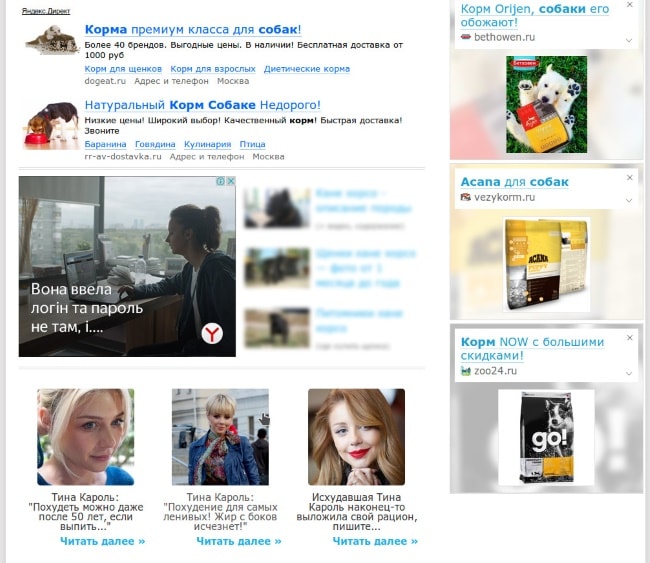Open the Яндекс.Директ label link
The height and width of the screenshot is (563, 650).
click(43, 10)
